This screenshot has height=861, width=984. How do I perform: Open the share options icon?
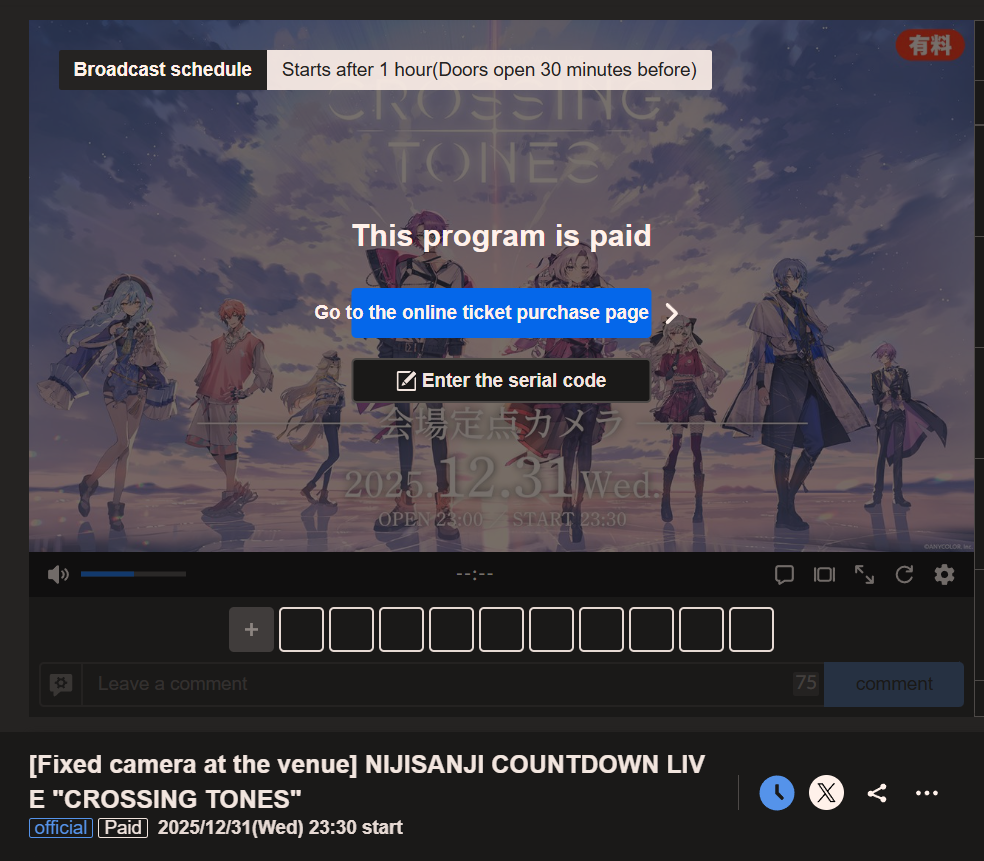click(877, 793)
